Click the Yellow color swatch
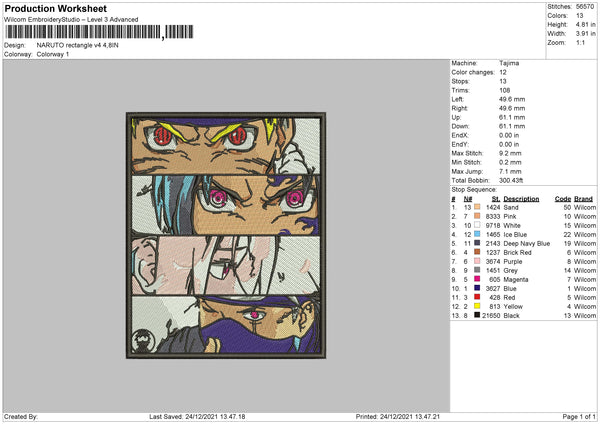 [477, 306]
